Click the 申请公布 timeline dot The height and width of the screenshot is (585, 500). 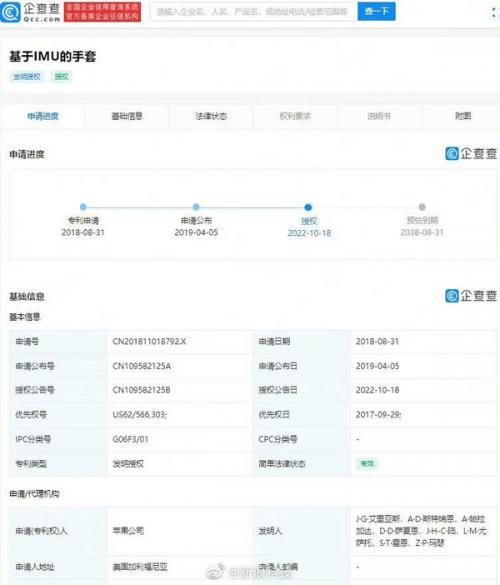pos(196,207)
